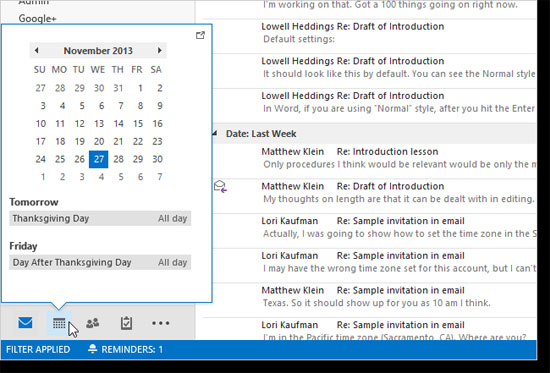Open the Day After Thanksgiving Day event
This screenshot has height=373, width=550.
click(100, 262)
